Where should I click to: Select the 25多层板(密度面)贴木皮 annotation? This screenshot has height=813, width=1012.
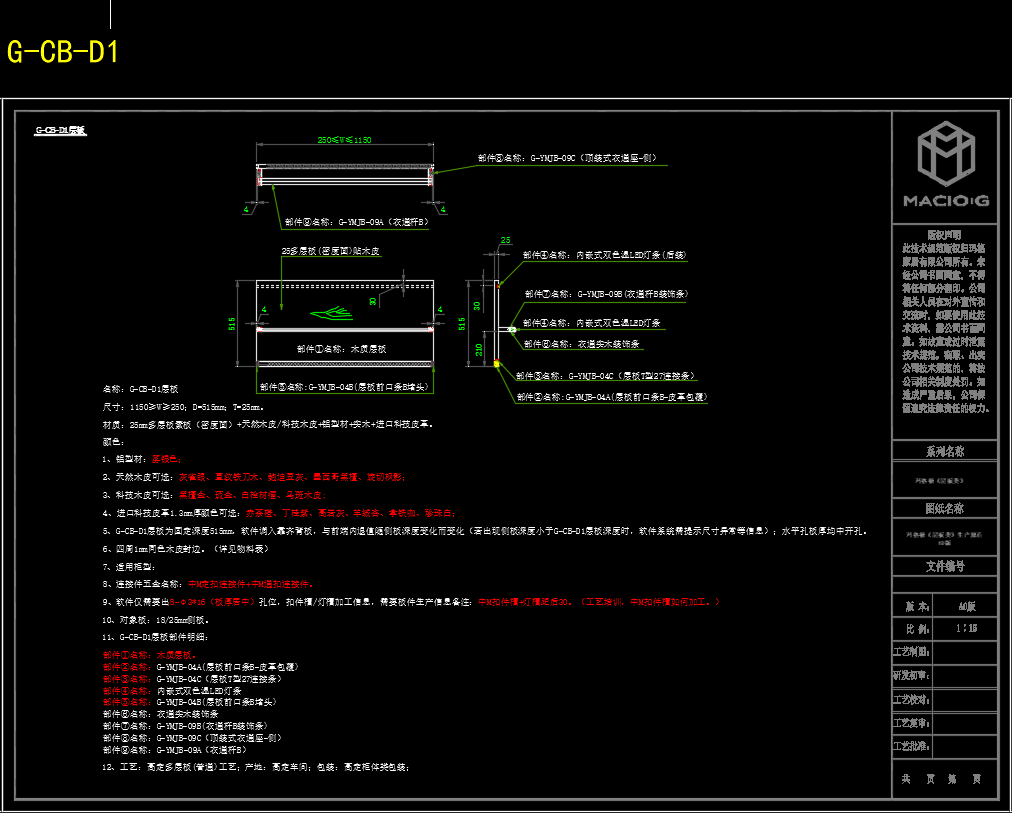[x=331, y=251]
